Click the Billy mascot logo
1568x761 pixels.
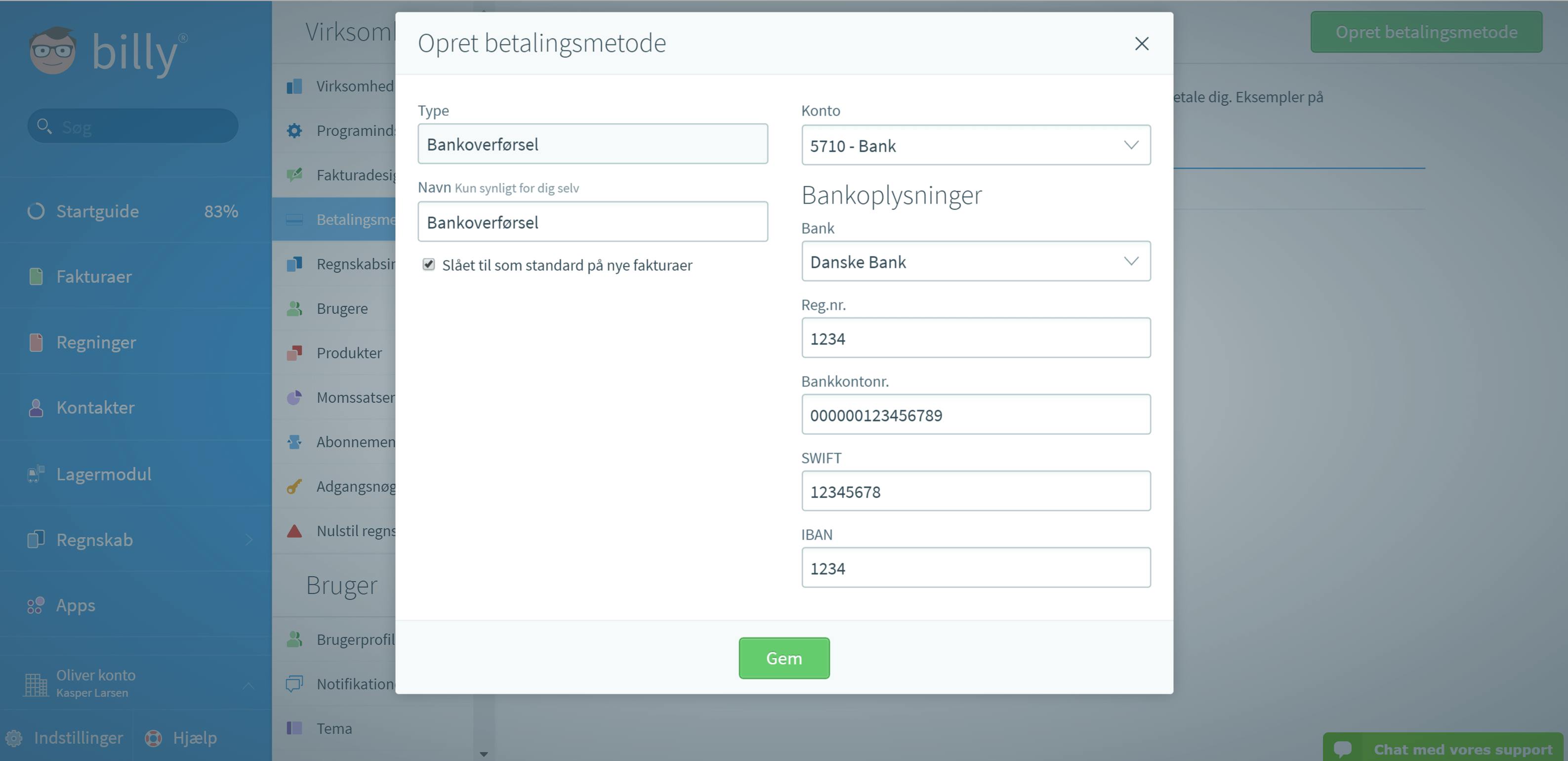[x=53, y=50]
